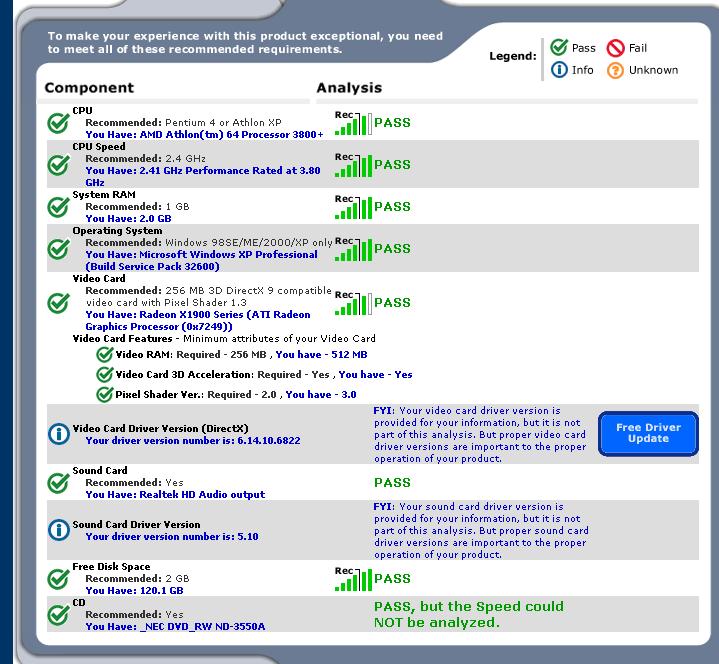The height and width of the screenshot is (664, 719).
Task: Click the 'Legend:' label
Action: pyautogui.click(x=513, y=56)
